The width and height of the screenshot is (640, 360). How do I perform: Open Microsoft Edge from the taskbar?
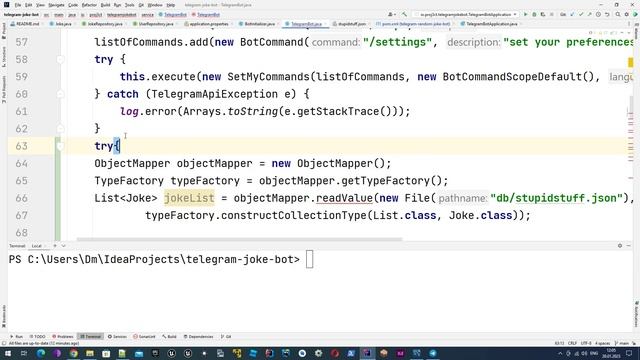click(41, 353)
